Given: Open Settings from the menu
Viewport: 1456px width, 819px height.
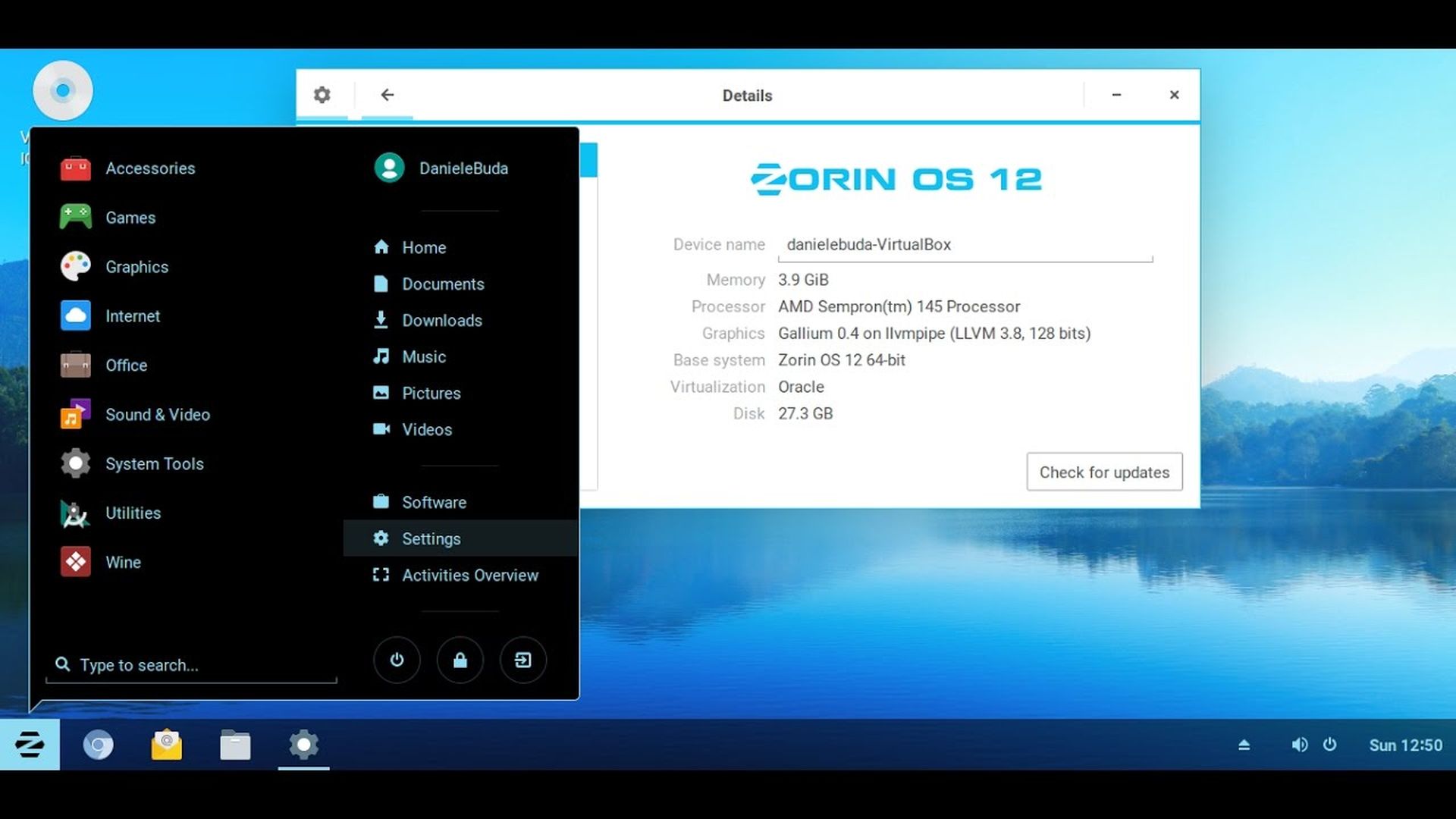Looking at the screenshot, I should pos(460,538).
